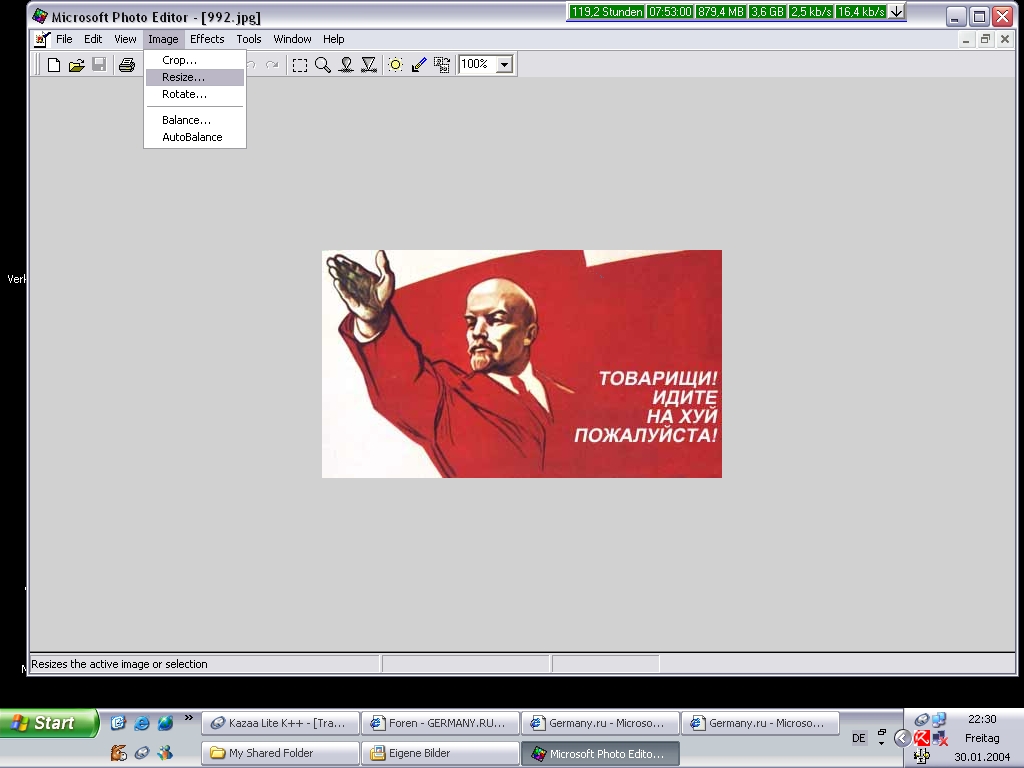Pick the magnifying glass Zoom tool
The height and width of the screenshot is (768, 1024).
click(323, 65)
